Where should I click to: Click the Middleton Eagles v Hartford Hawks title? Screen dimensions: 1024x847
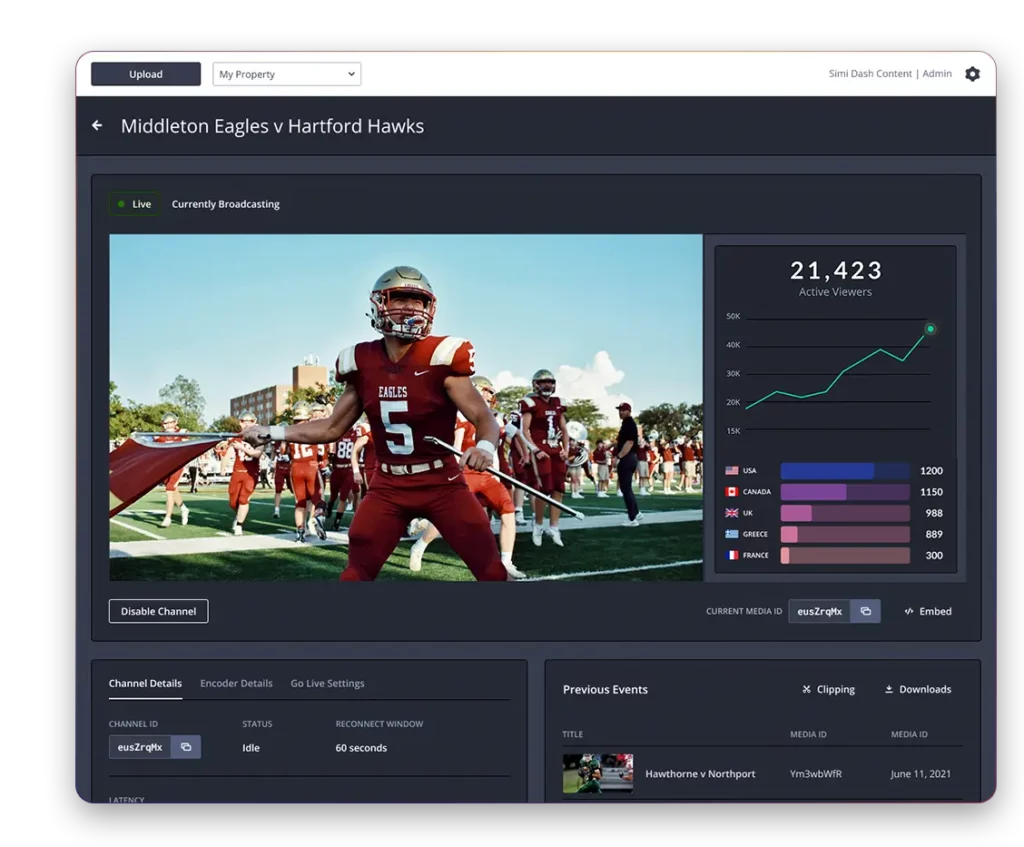pyautogui.click(x=272, y=126)
